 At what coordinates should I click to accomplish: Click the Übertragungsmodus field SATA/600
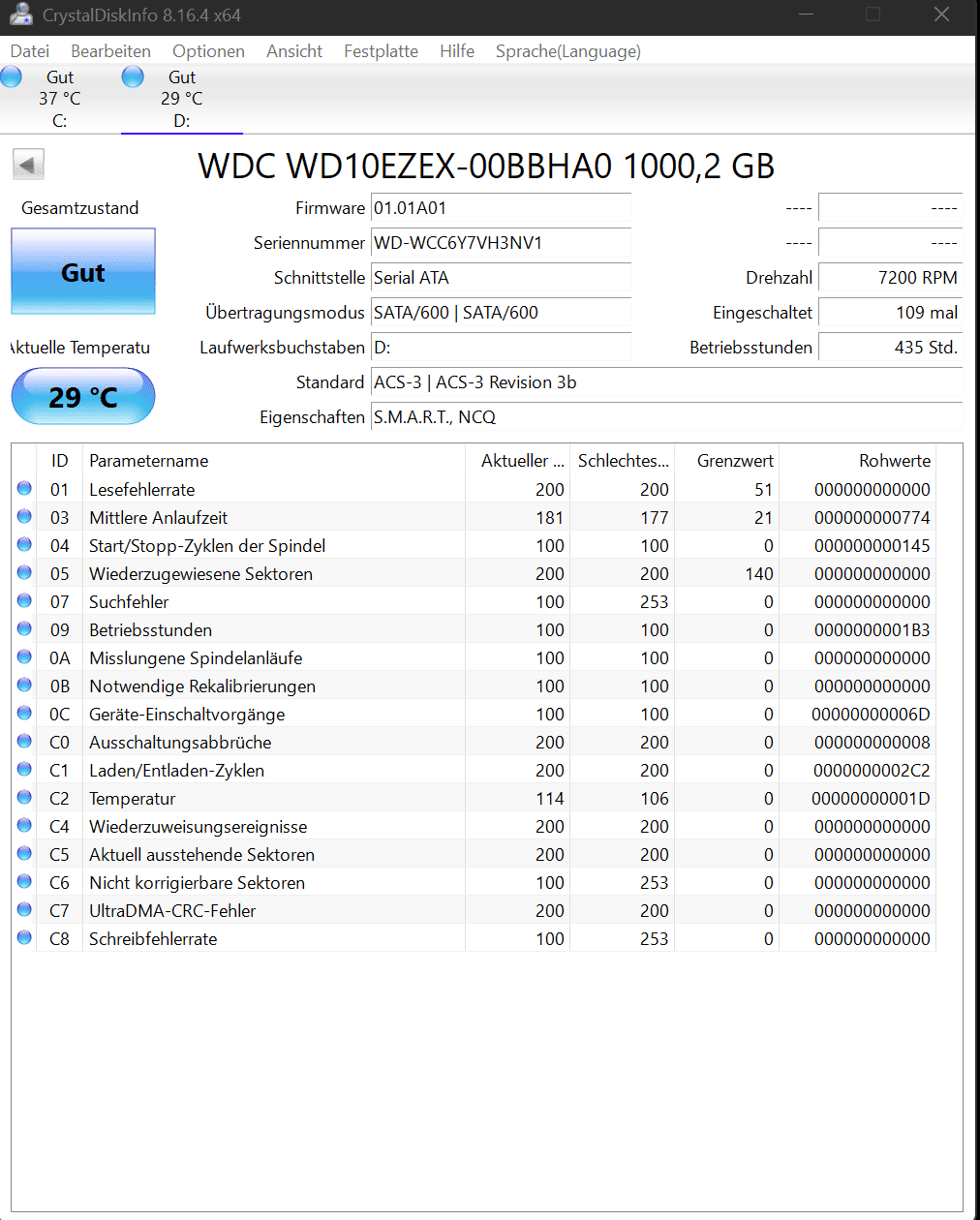click(x=502, y=313)
